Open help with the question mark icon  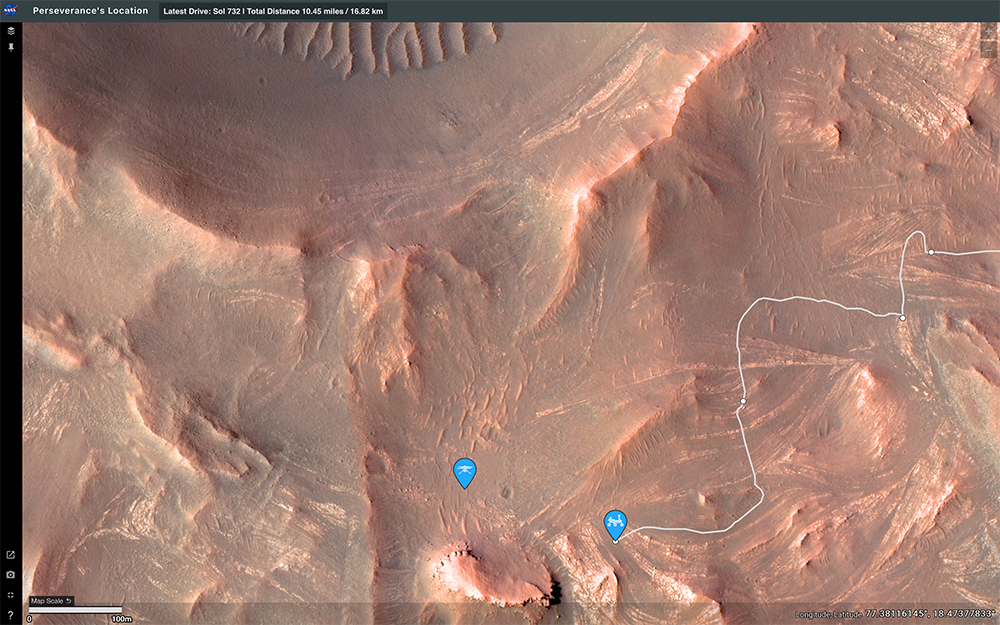coord(11,615)
